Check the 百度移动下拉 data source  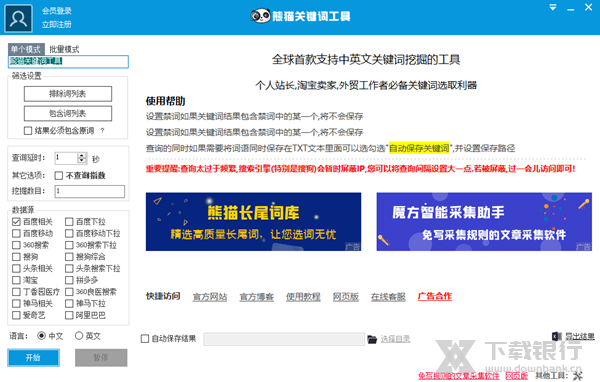pos(69,233)
